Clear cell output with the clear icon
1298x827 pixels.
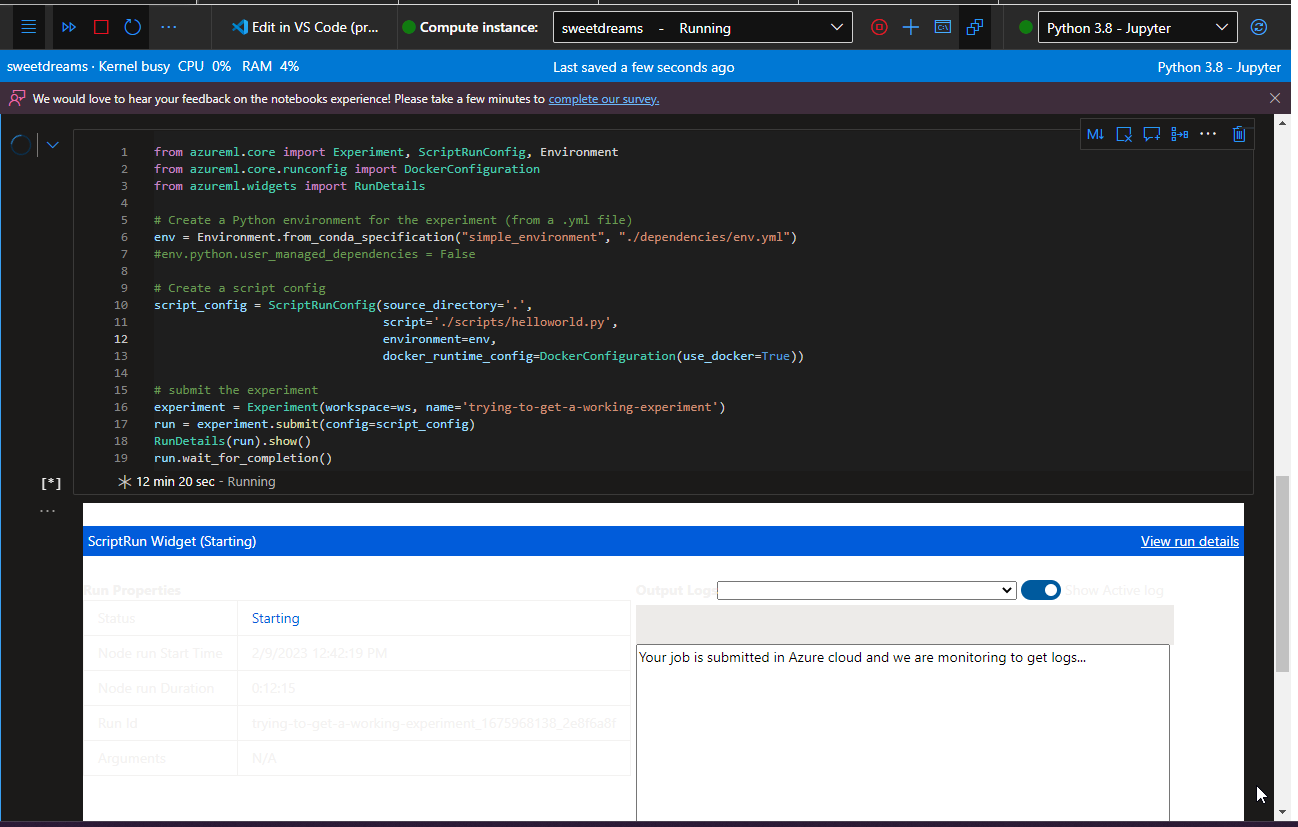pos(1124,133)
